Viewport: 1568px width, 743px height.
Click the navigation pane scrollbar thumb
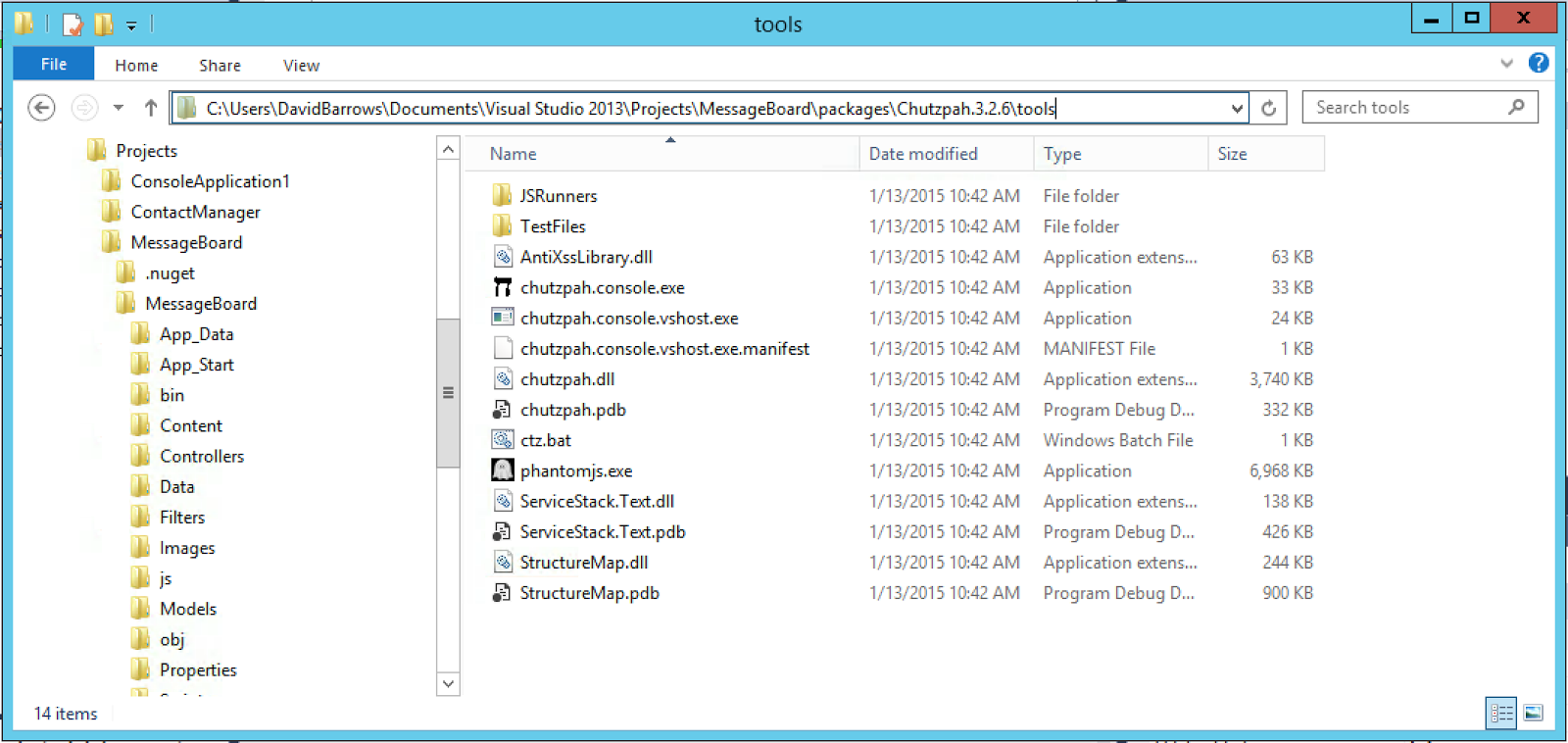click(448, 392)
